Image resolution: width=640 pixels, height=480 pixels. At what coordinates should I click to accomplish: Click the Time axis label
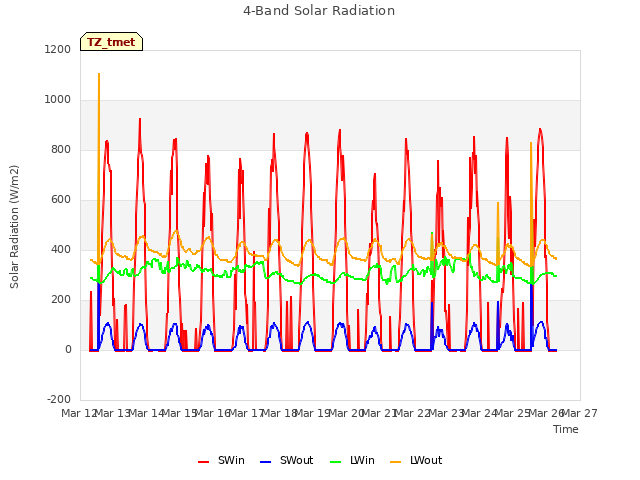tap(566, 429)
